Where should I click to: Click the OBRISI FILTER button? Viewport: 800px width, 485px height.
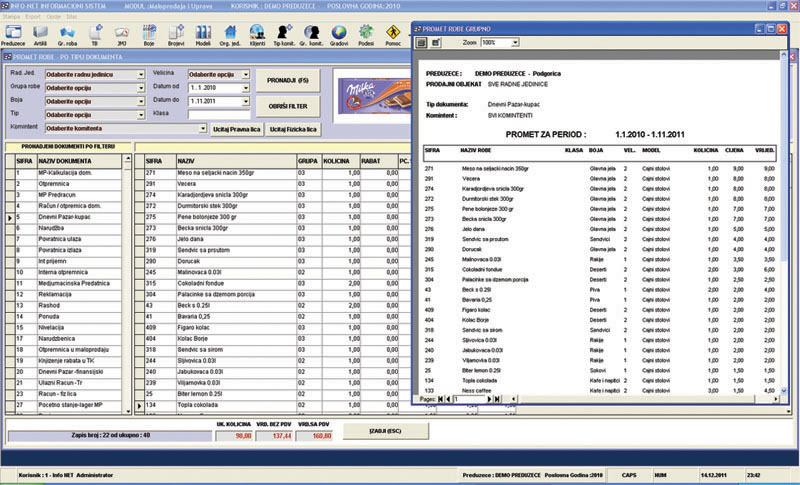pos(288,107)
